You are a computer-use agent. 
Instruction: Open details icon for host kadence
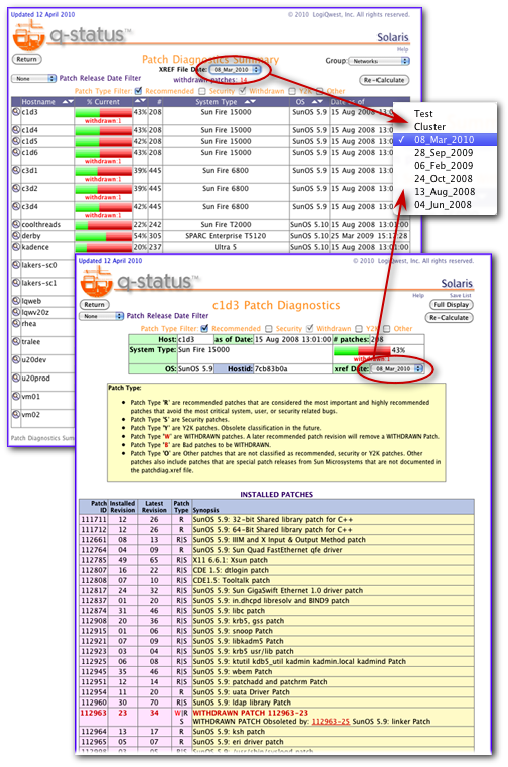coord(16,247)
